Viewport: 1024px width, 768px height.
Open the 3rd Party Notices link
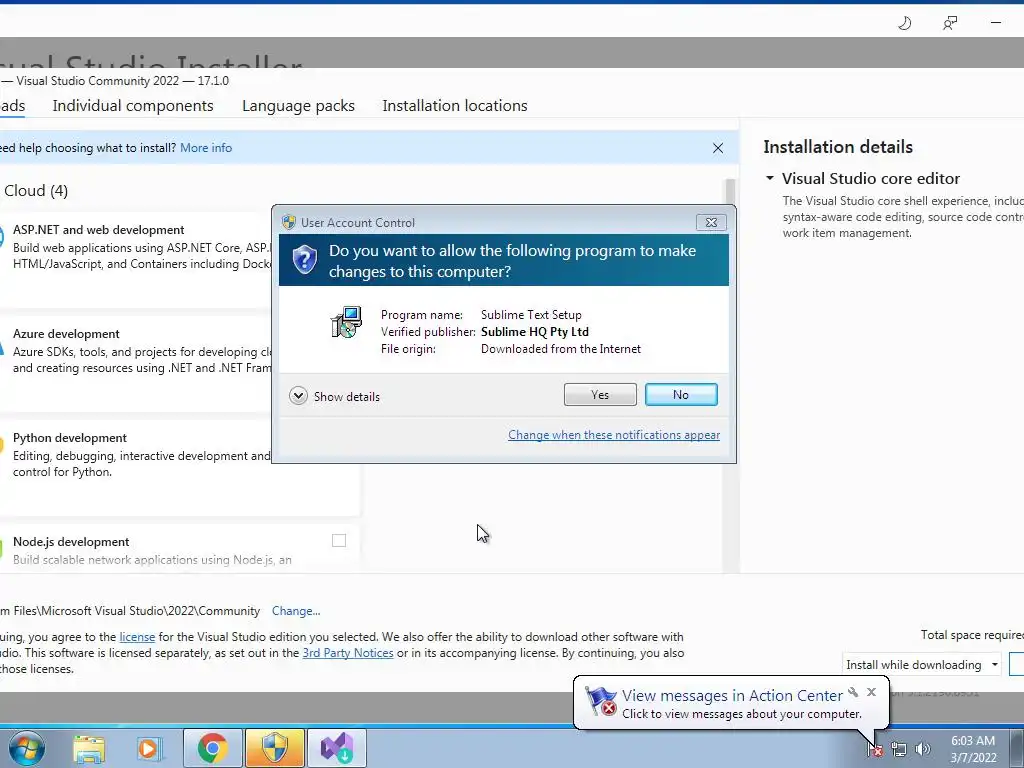pos(348,653)
